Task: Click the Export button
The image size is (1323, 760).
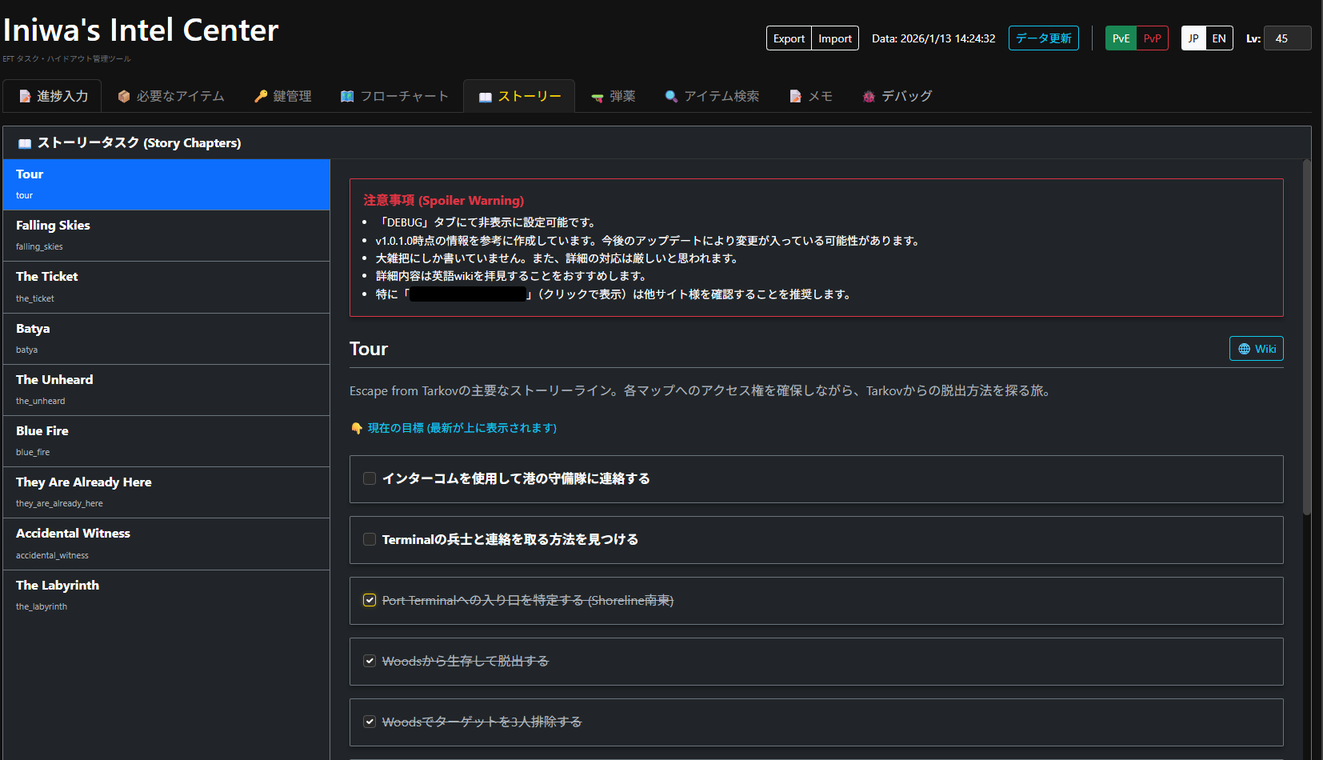Action: pyautogui.click(x=789, y=39)
